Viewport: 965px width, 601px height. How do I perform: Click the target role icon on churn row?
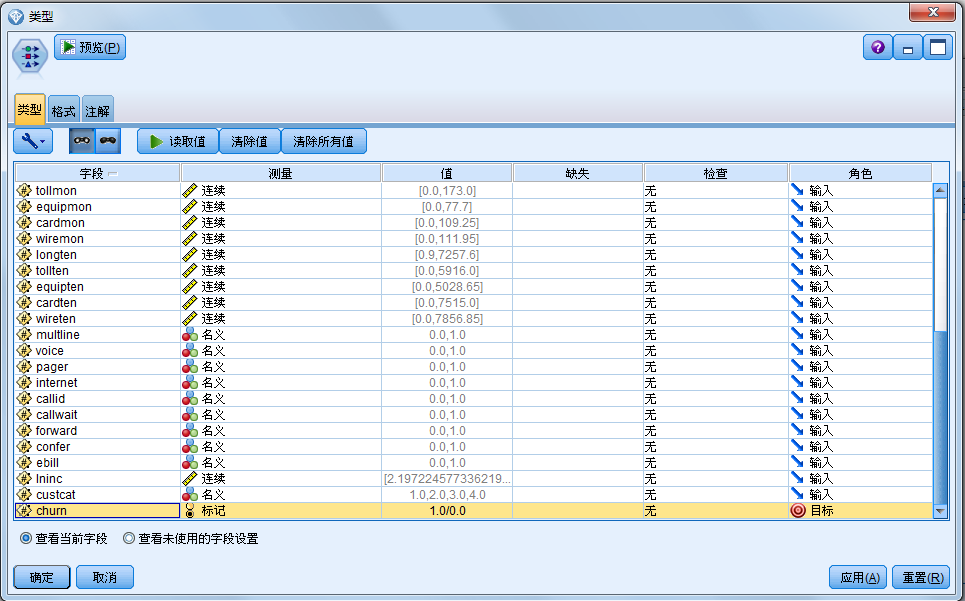798,510
